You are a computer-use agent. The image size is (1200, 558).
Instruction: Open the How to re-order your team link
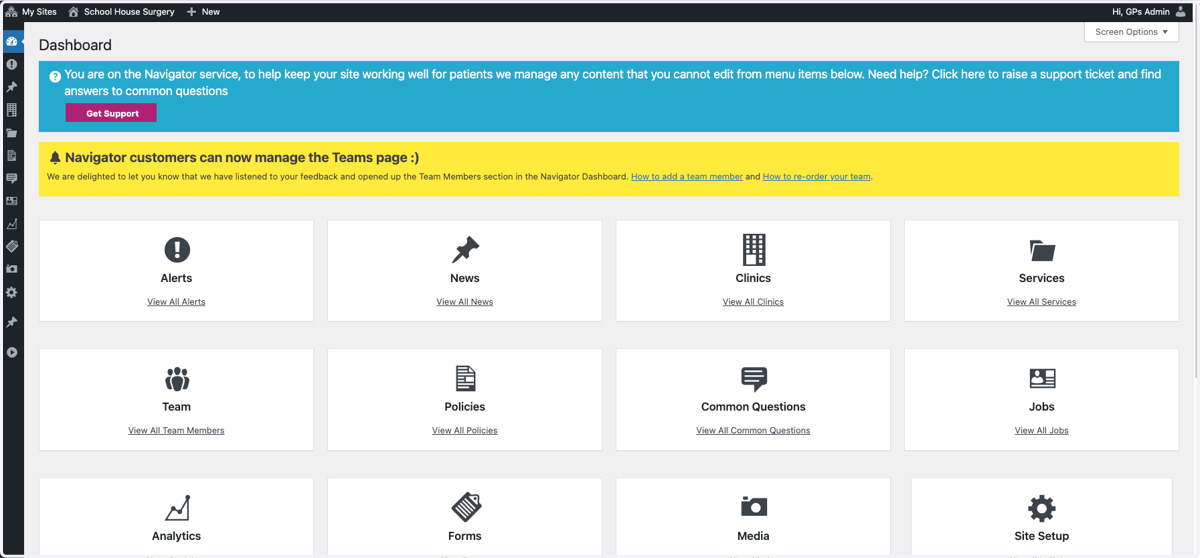816,177
